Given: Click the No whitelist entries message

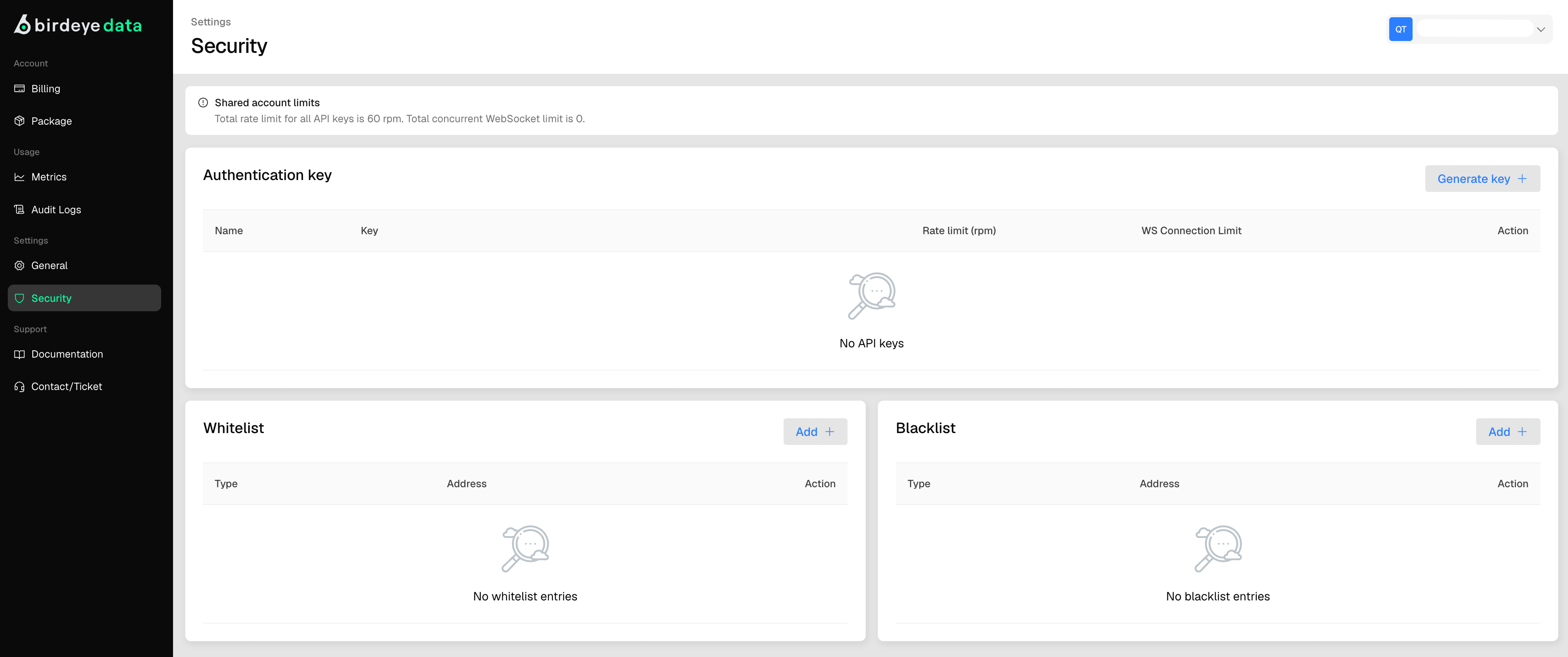Looking at the screenshot, I should click(525, 596).
